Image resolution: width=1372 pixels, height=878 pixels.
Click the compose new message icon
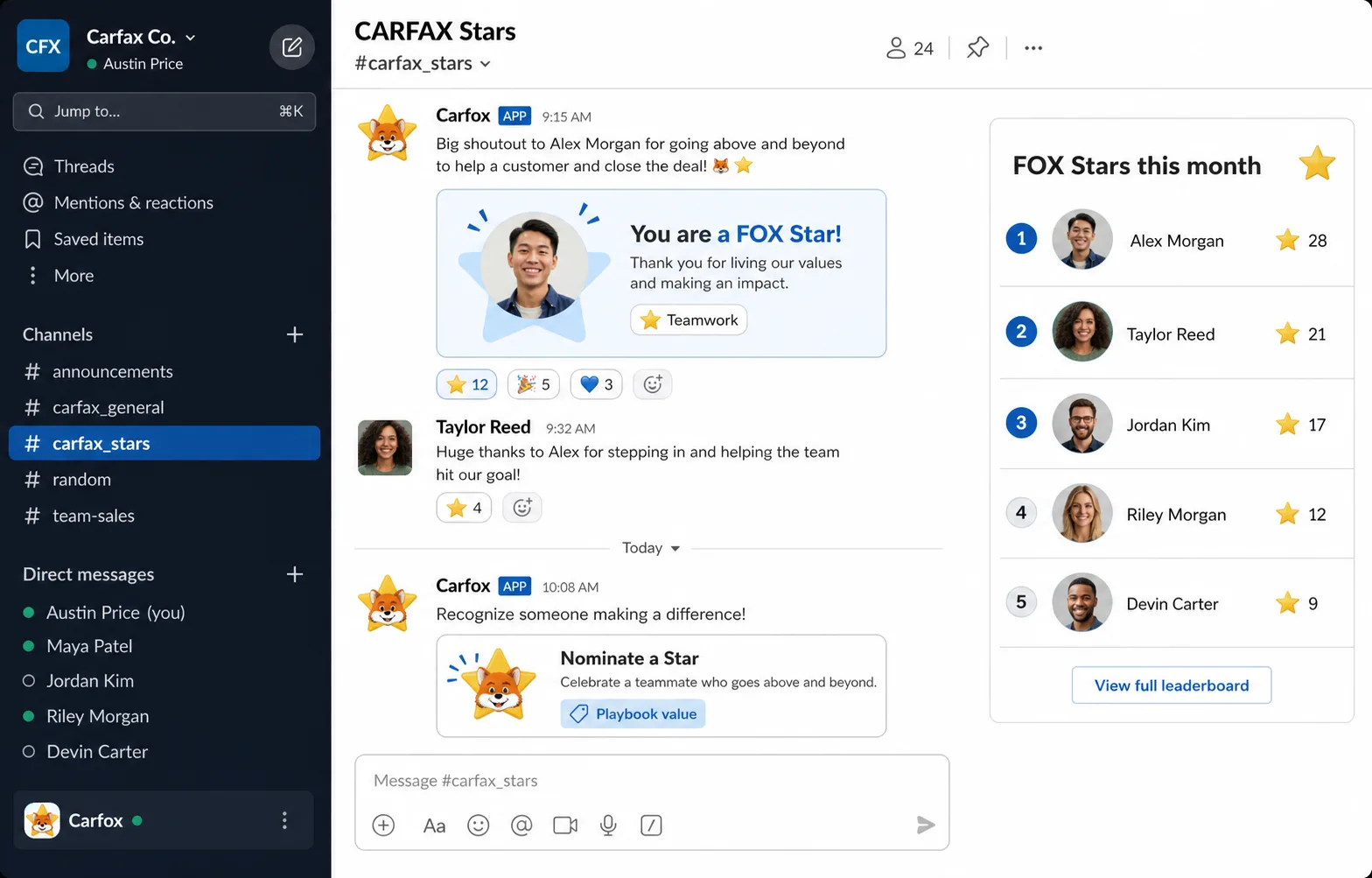tap(292, 47)
